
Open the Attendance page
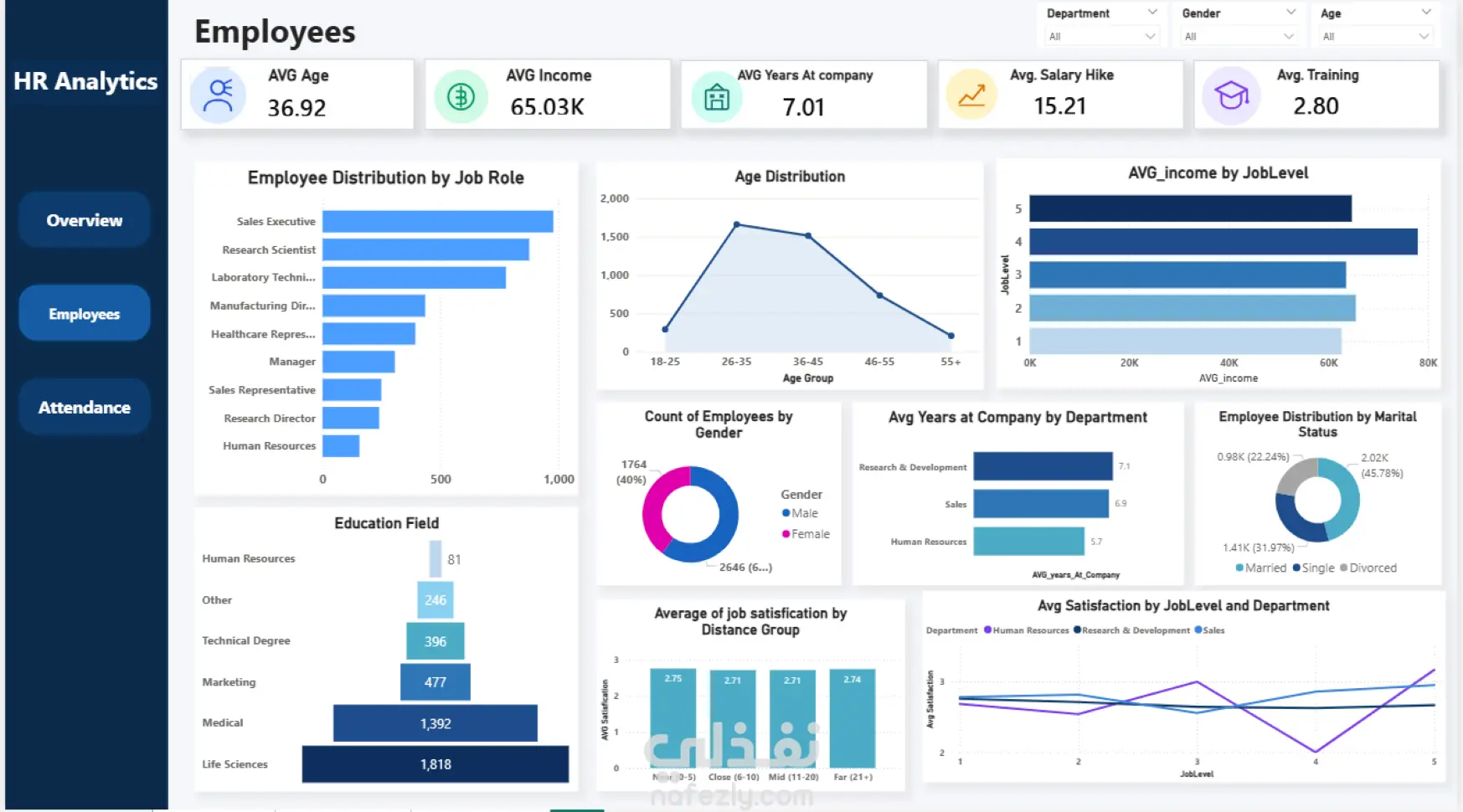pyautogui.click(x=85, y=408)
